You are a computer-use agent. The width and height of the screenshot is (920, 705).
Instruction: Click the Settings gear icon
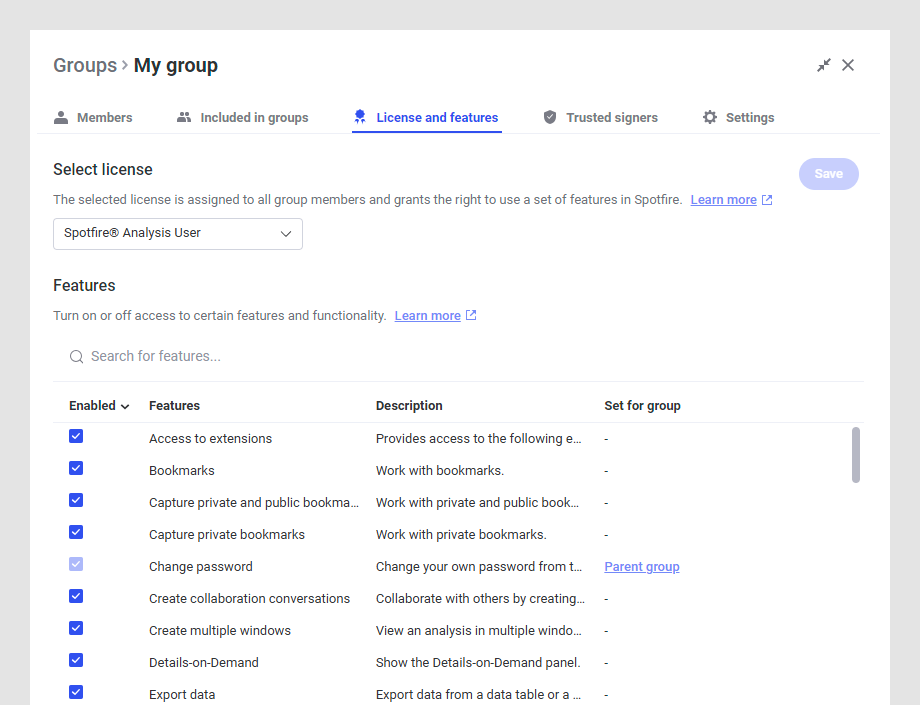(x=710, y=117)
